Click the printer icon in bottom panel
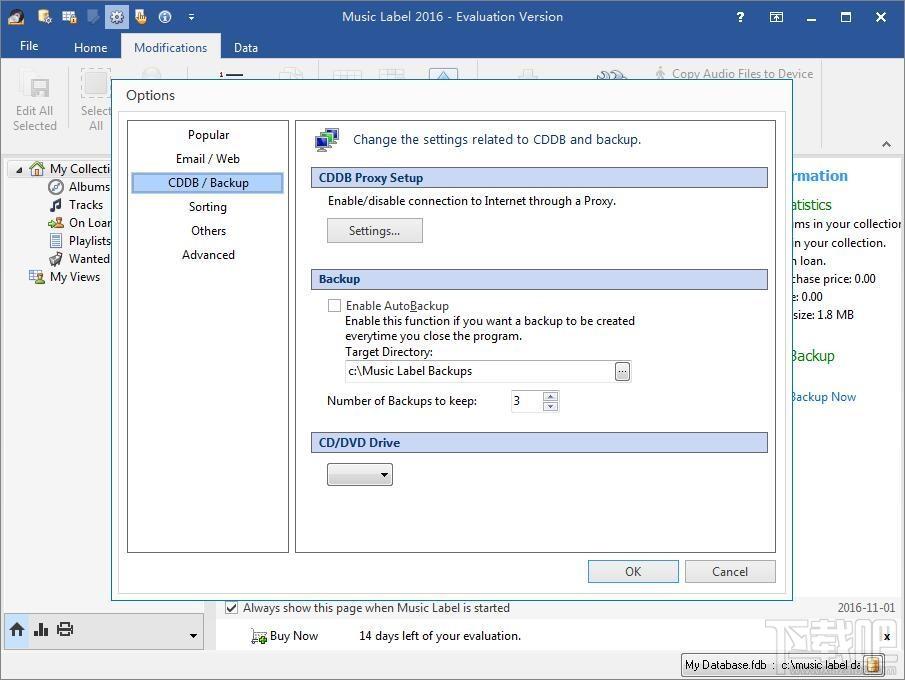 65,629
